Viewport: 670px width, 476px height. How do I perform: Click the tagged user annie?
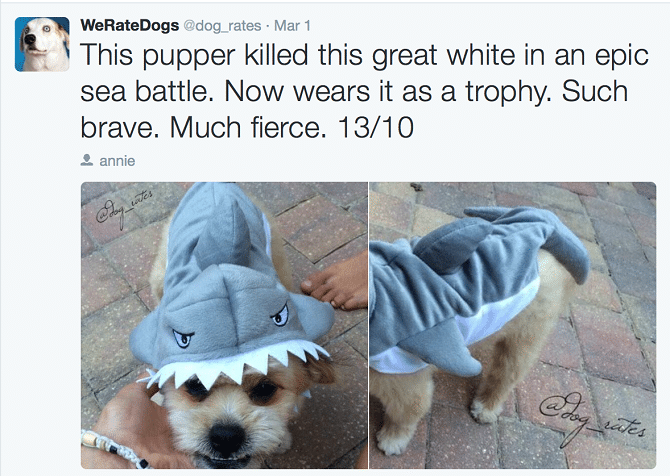click(117, 160)
